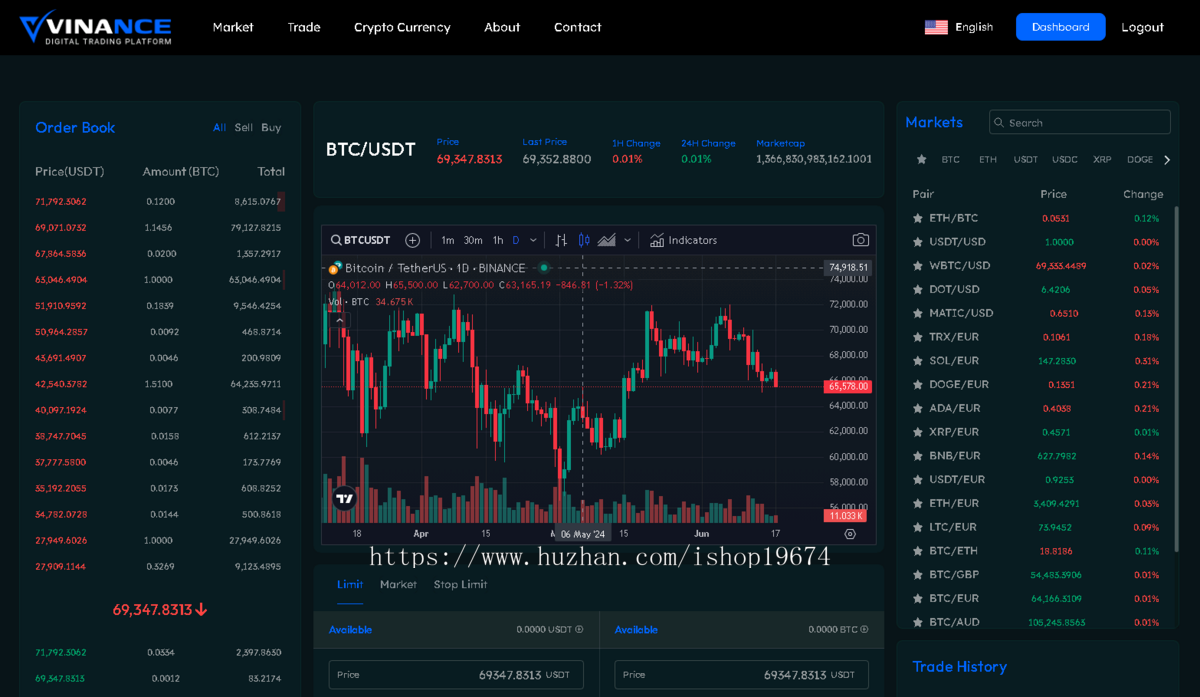
Task: Switch to the Stop Limit order tab
Action: coord(460,584)
